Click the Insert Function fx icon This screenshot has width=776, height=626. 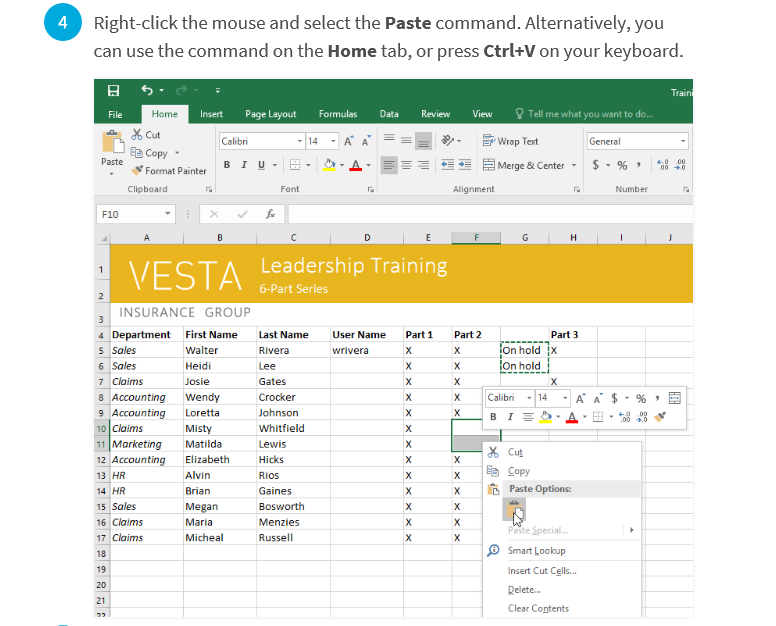click(x=270, y=214)
